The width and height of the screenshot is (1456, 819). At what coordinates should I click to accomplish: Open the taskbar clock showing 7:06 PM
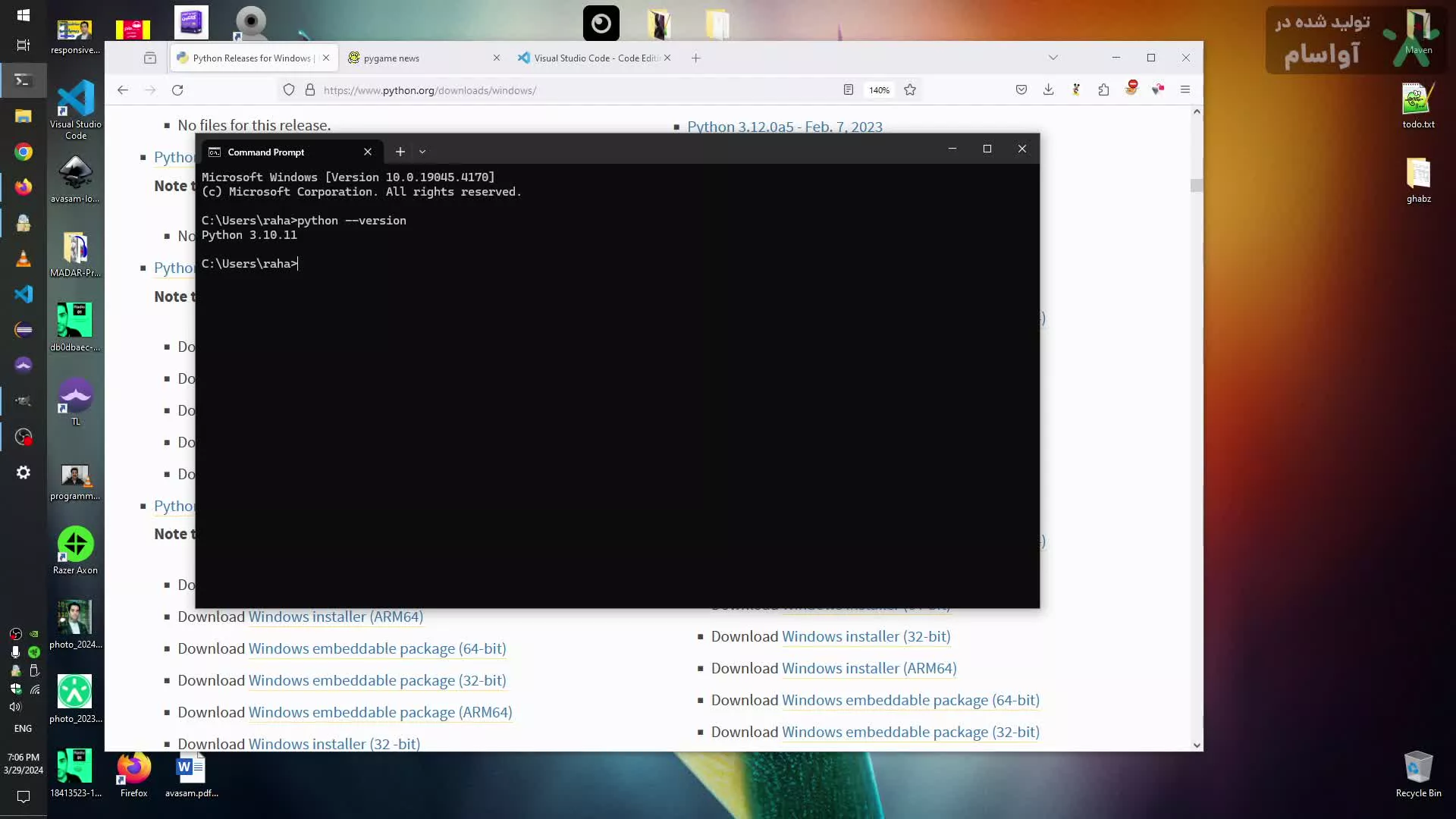pos(24,764)
